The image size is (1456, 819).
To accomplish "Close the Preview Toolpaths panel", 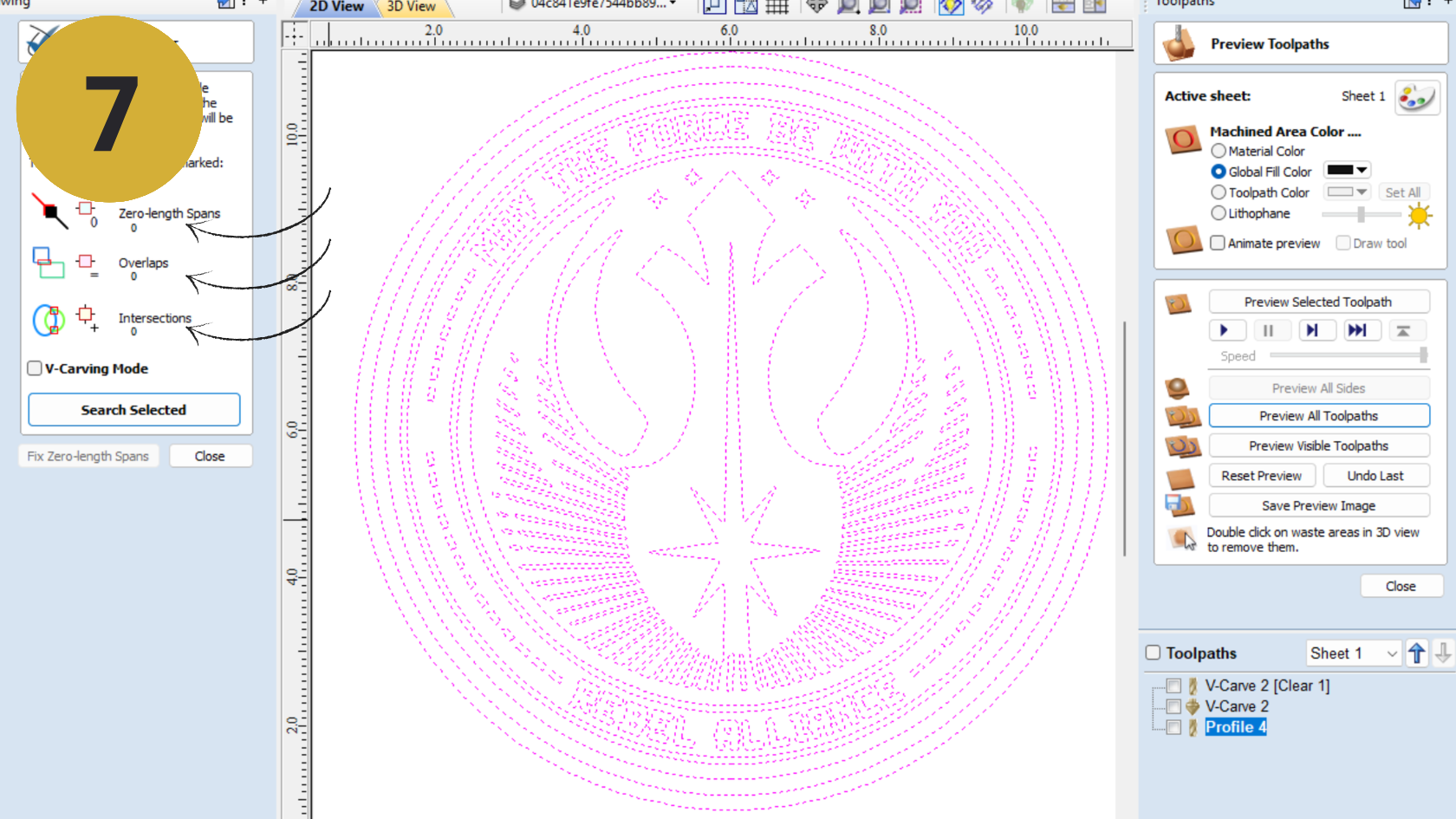I will tap(1401, 587).
